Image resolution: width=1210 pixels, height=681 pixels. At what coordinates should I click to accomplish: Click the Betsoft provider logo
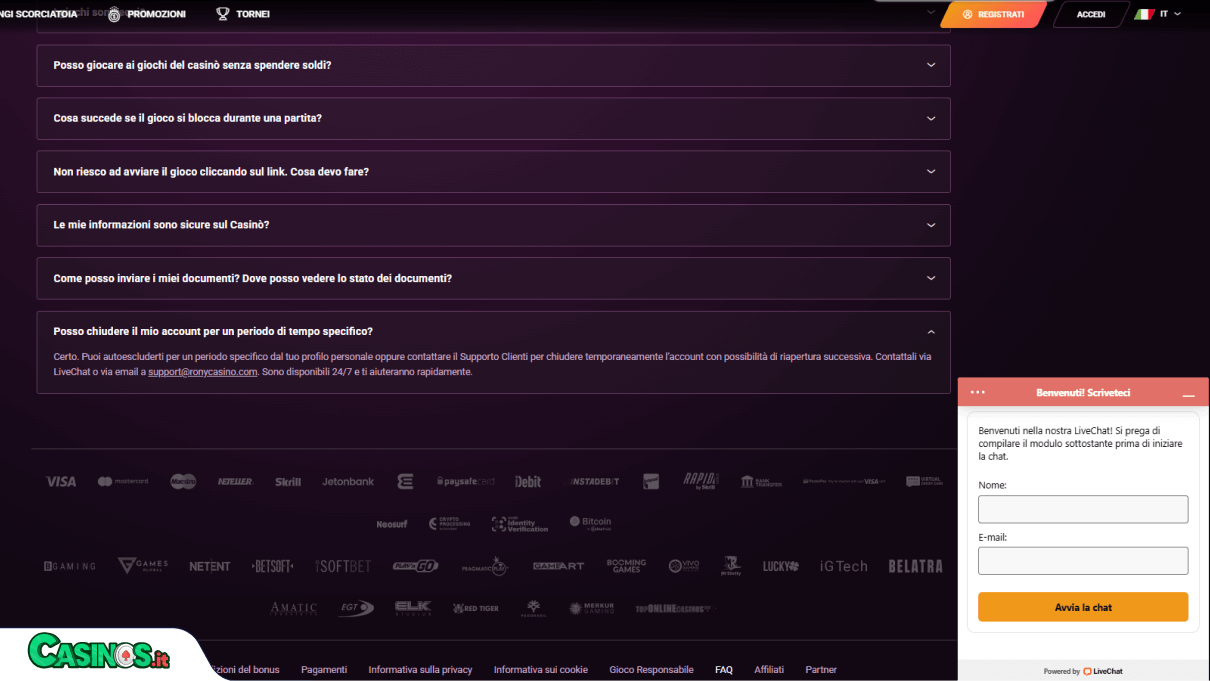(x=273, y=566)
